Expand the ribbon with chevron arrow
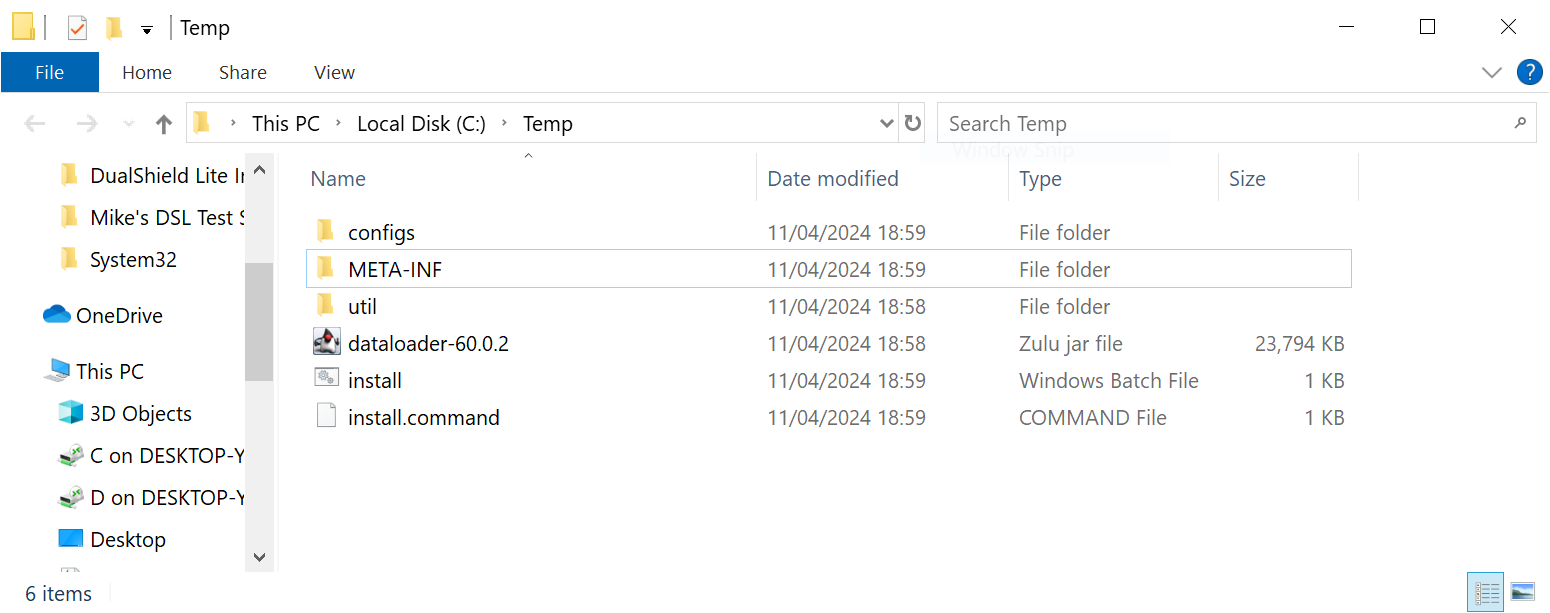 [1491, 72]
